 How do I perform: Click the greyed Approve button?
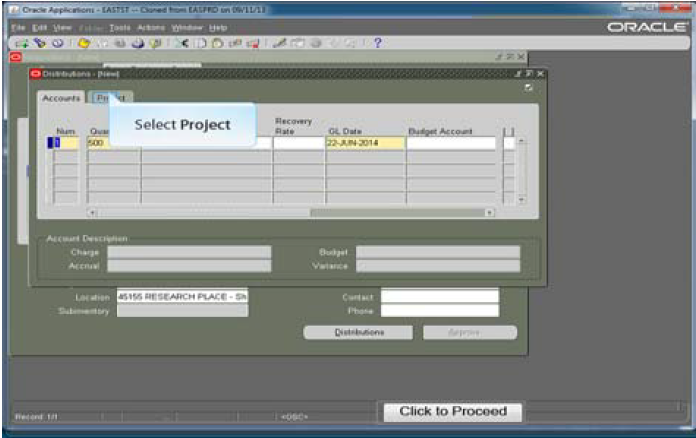coord(470,332)
